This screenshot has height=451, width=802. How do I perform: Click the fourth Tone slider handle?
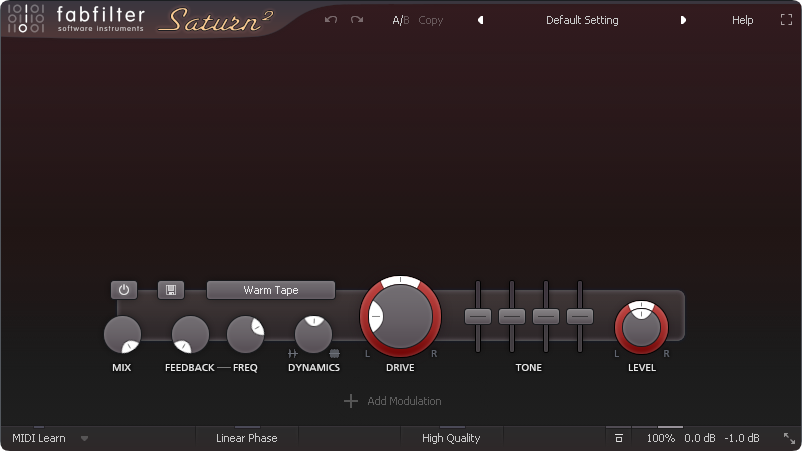580,317
